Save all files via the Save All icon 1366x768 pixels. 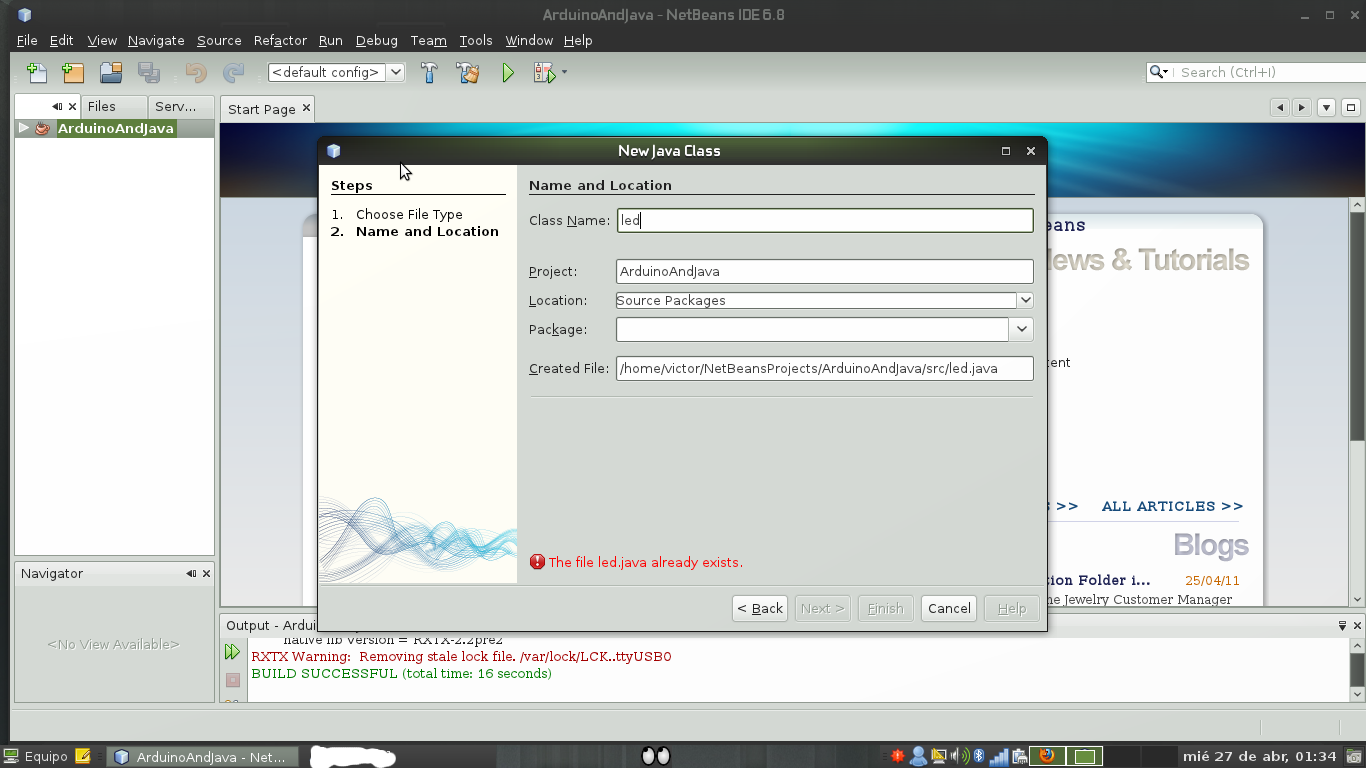pos(149,72)
